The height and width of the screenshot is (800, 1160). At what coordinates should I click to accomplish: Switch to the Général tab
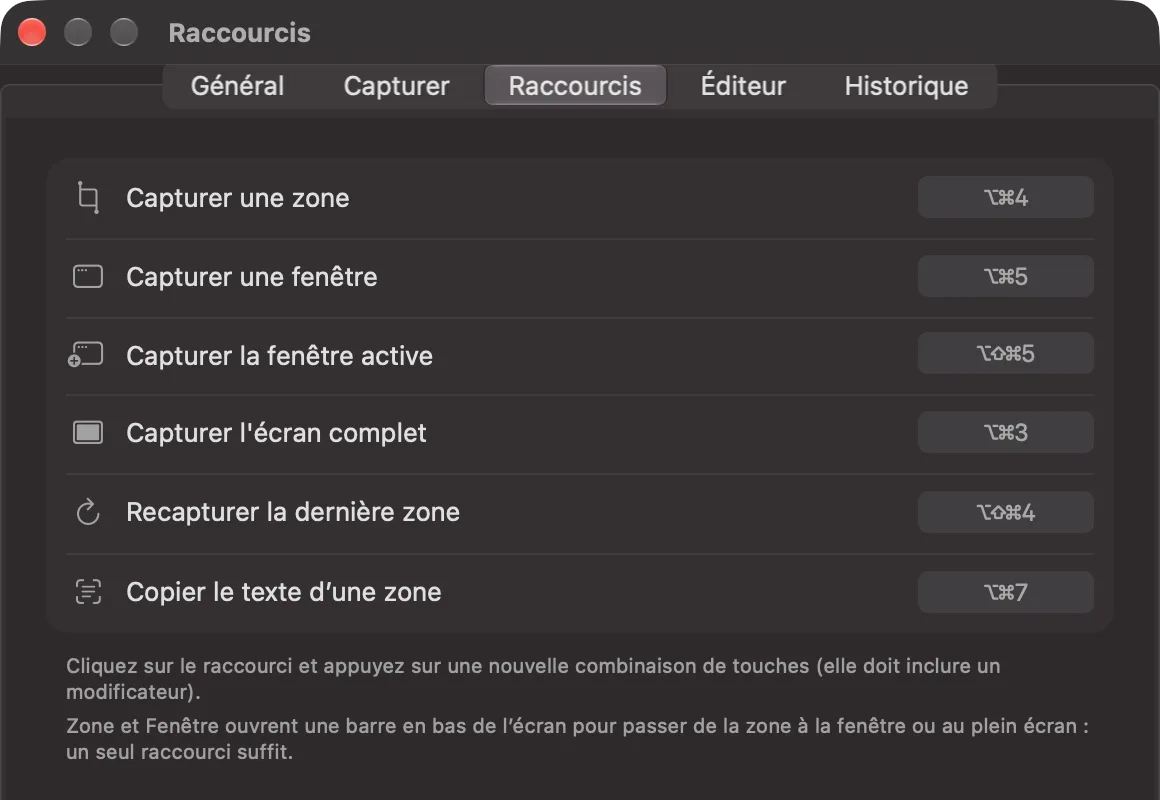tap(237, 86)
